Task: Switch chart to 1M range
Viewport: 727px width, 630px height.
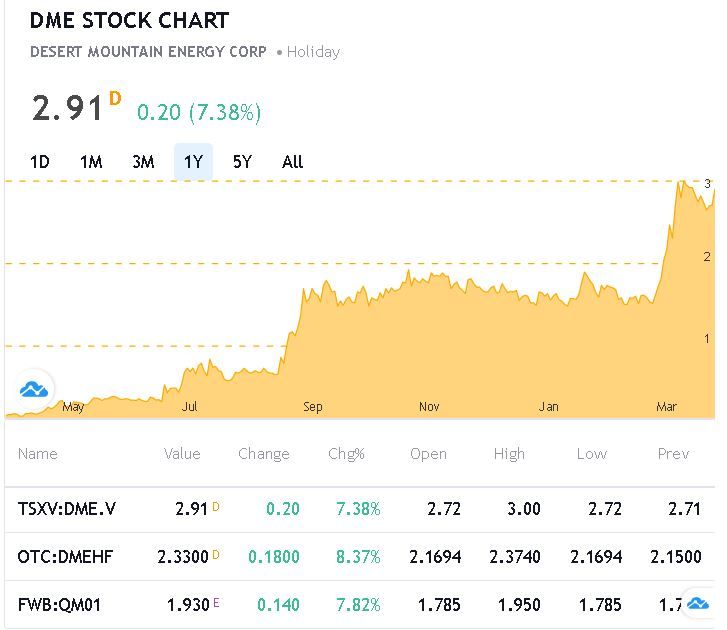Action: tap(91, 162)
